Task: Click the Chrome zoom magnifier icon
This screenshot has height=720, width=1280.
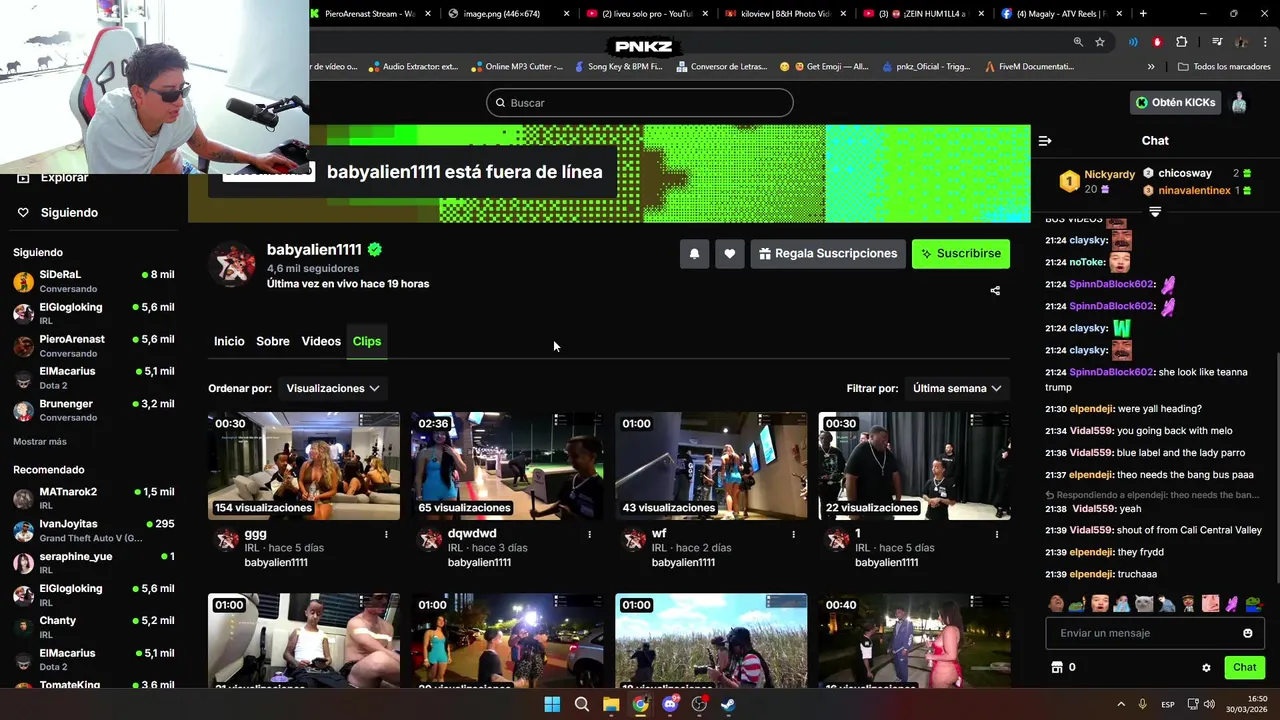Action: coord(1078,42)
